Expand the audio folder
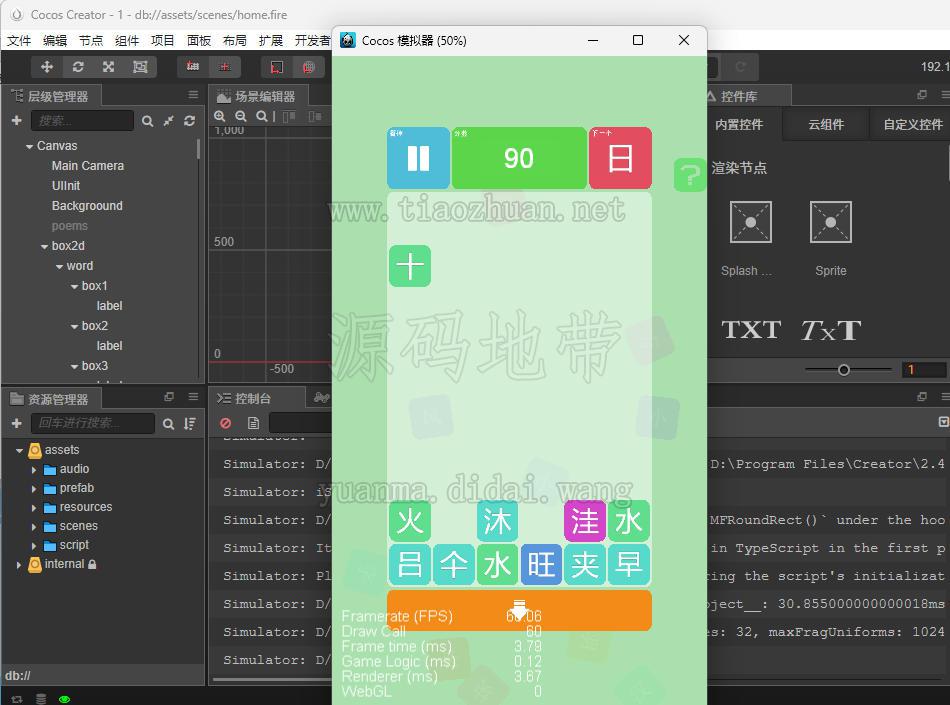 click(34, 469)
